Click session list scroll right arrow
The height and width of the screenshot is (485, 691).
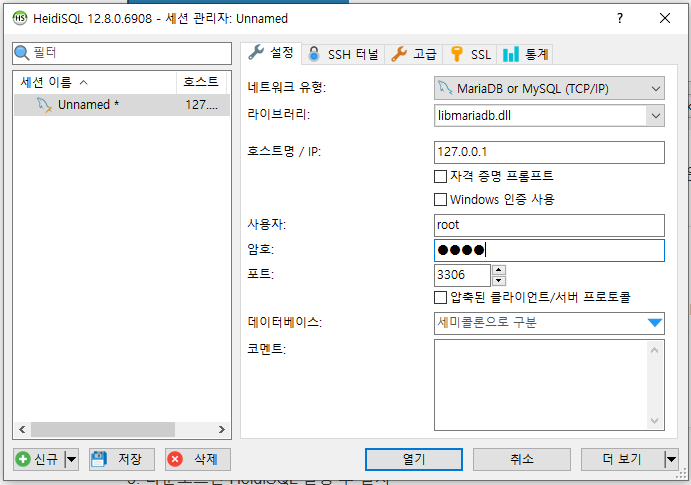pyautogui.click(x=222, y=429)
